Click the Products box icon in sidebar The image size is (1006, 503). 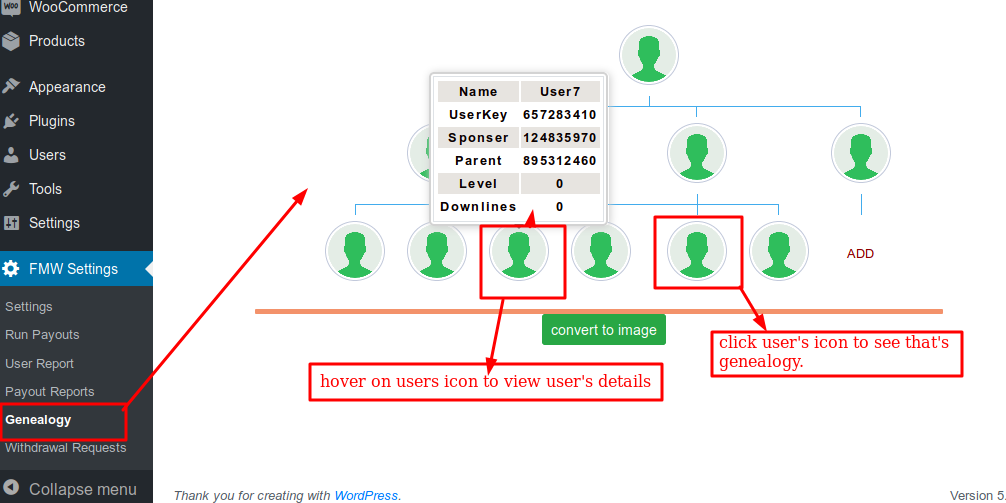[x=11, y=41]
